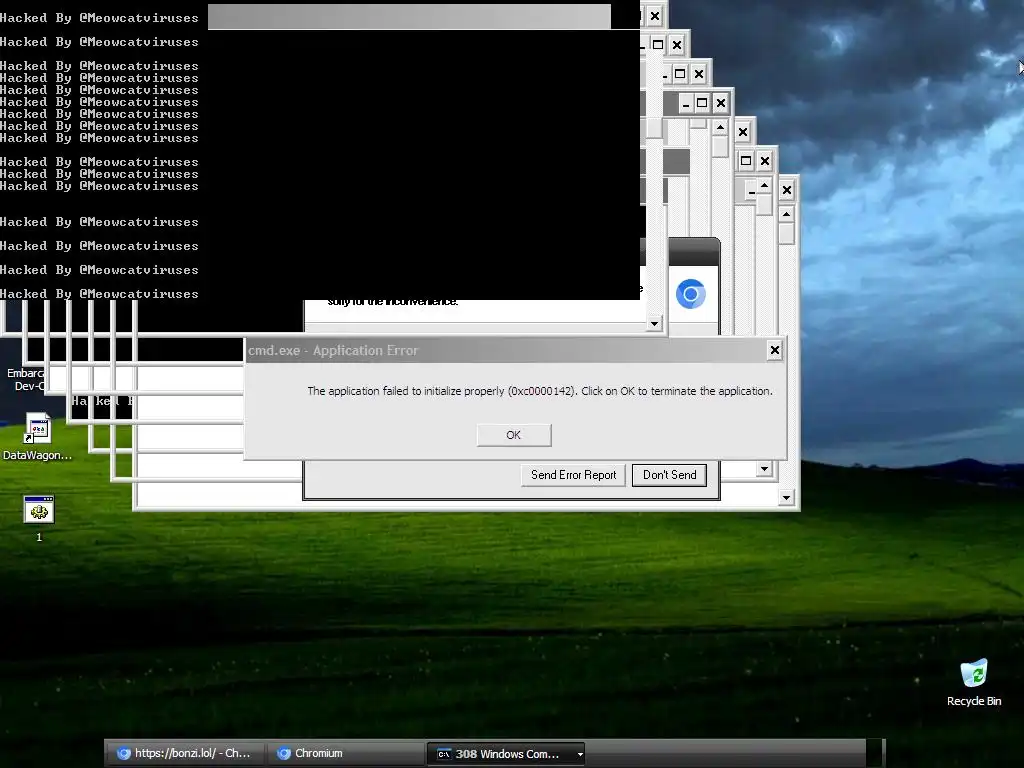
Task: Click the 'sorry for the inconvenience' text
Action: click(x=392, y=302)
